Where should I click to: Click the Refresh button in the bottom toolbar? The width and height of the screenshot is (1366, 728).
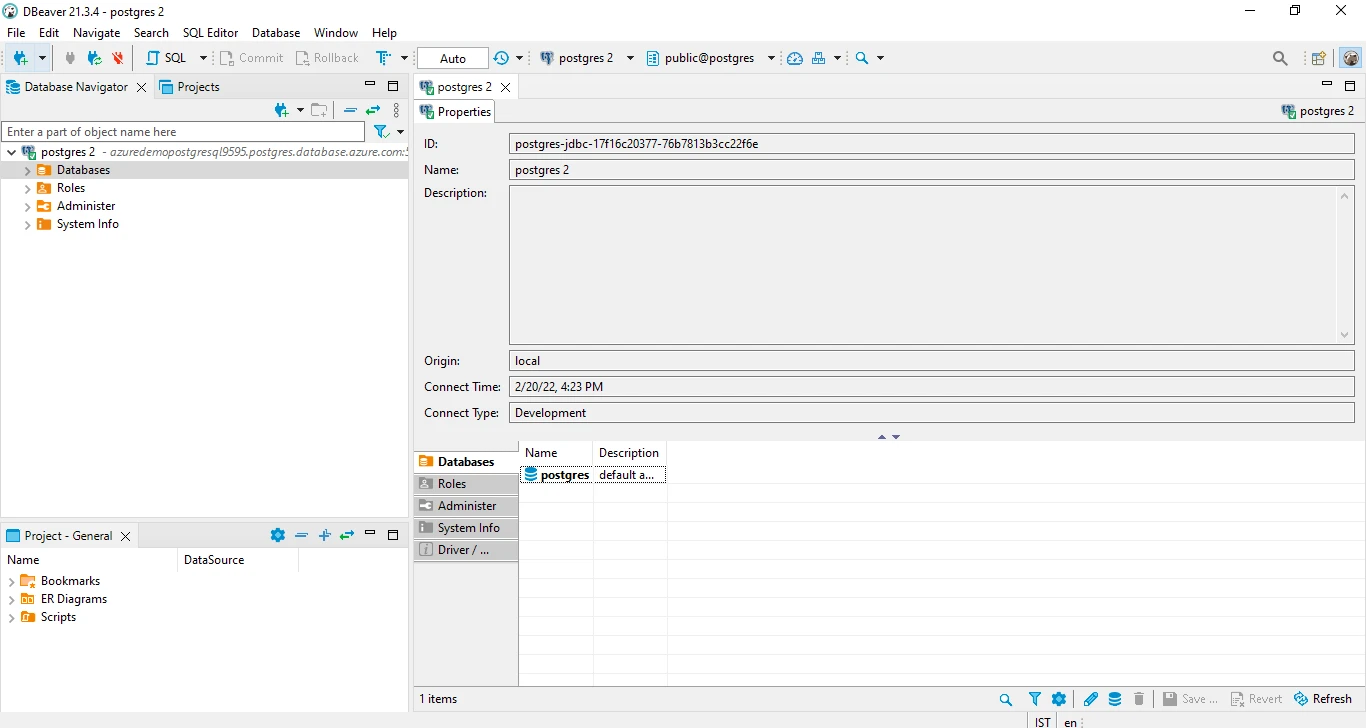[1323, 698]
